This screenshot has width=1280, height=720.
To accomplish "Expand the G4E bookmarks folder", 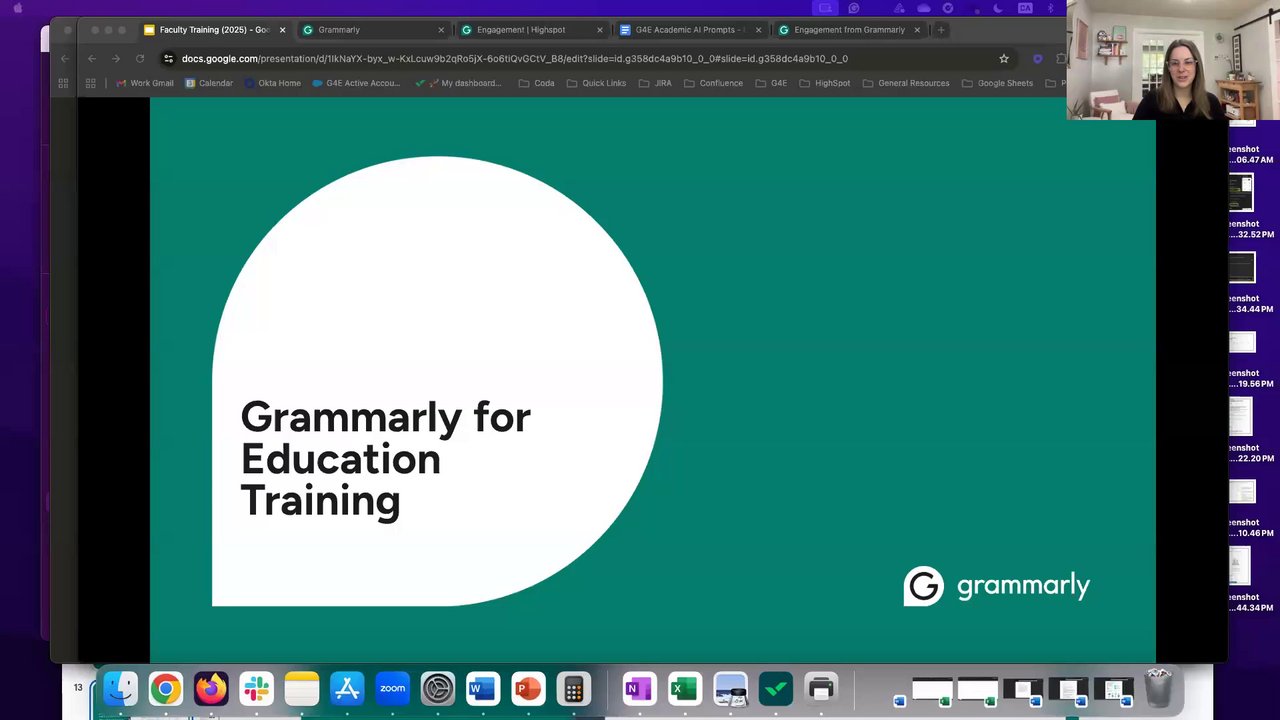I will click(770, 83).
